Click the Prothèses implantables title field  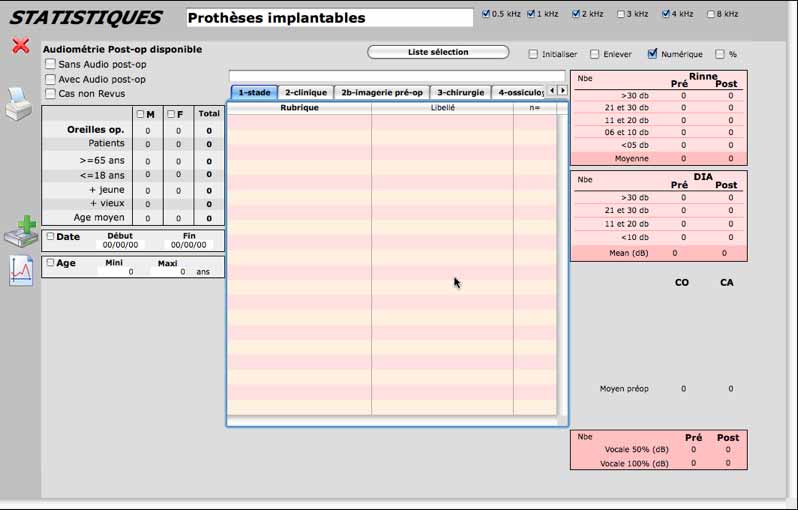pyautogui.click(x=330, y=18)
